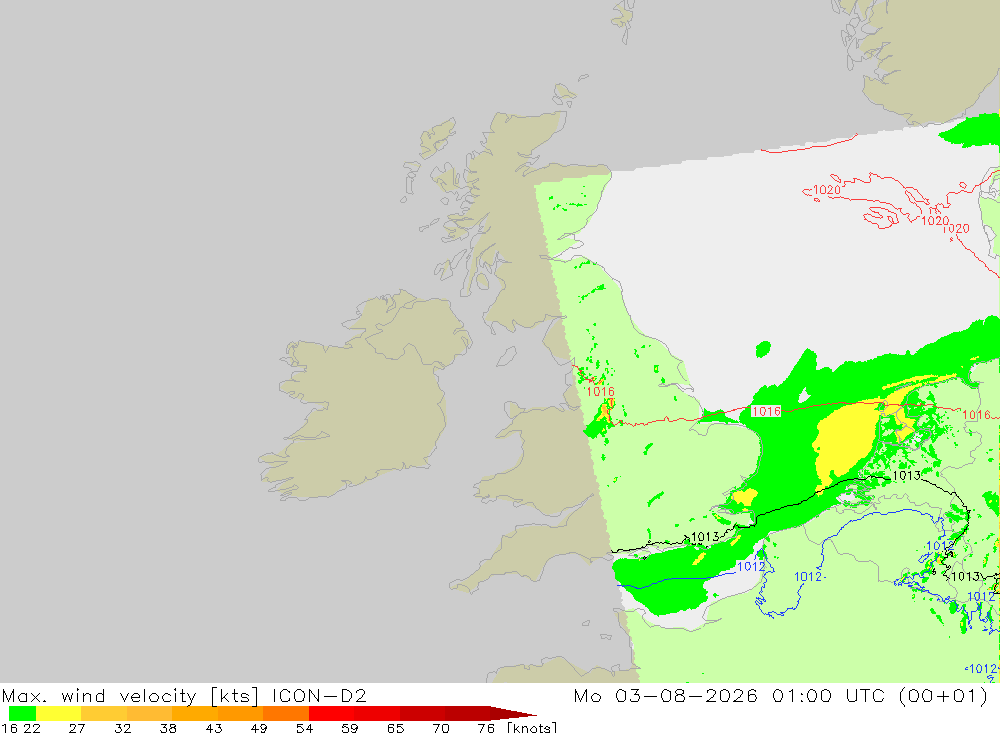Click the bright red swatch between 54 and 59
Viewport: 1000px width, 733px height.
tap(331, 713)
